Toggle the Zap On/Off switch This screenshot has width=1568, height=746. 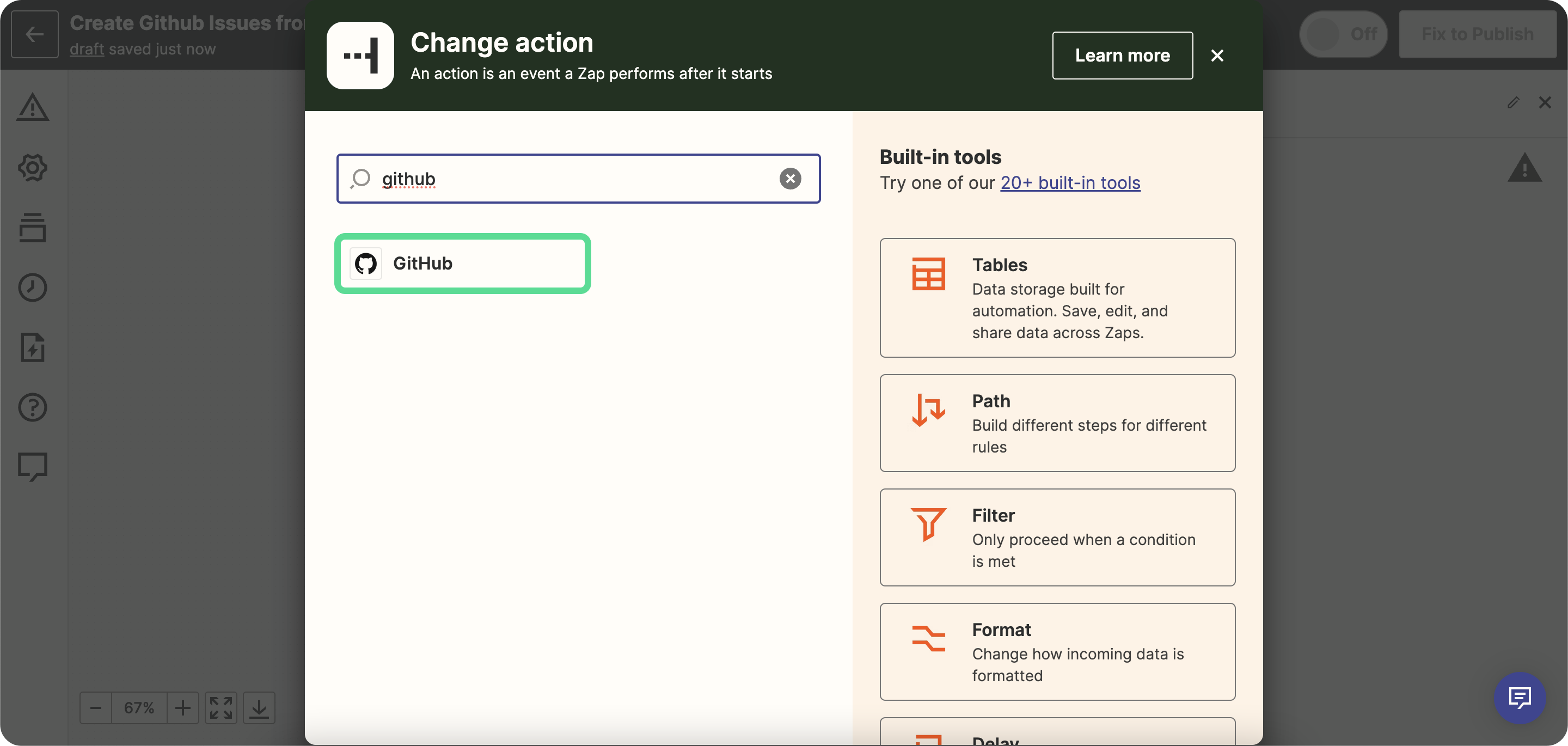(1343, 34)
